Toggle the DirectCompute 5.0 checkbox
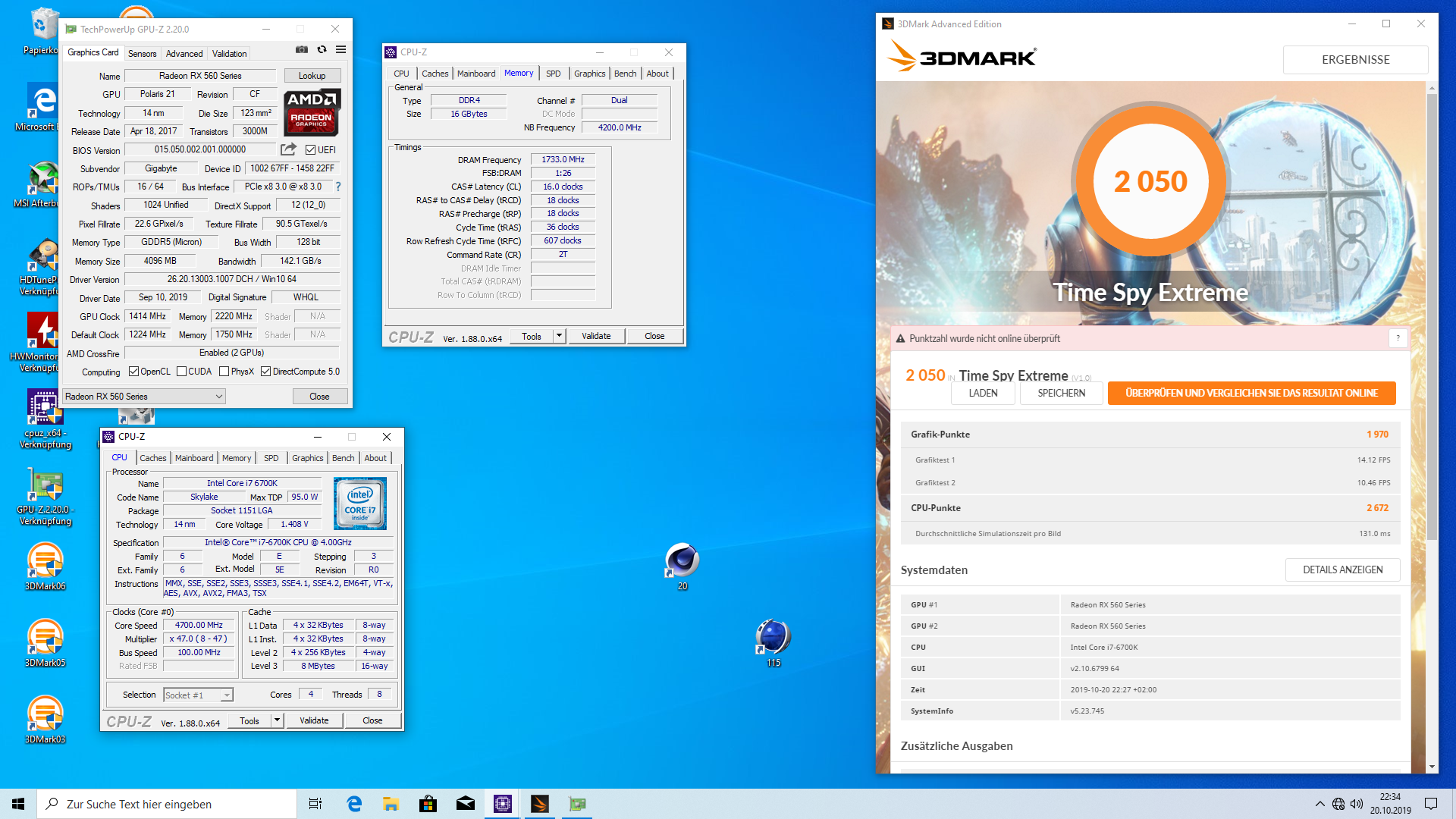 (265, 372)
